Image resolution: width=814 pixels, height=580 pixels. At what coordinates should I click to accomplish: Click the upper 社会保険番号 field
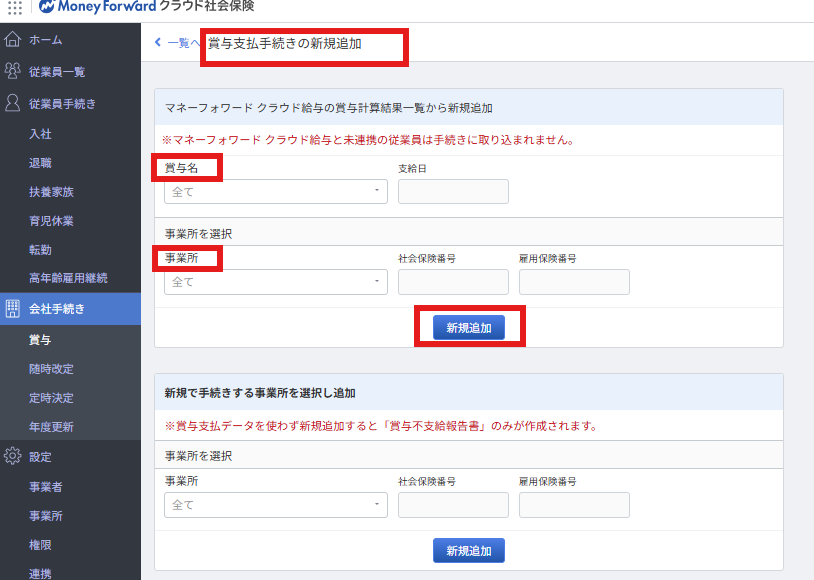pos(453,282)
